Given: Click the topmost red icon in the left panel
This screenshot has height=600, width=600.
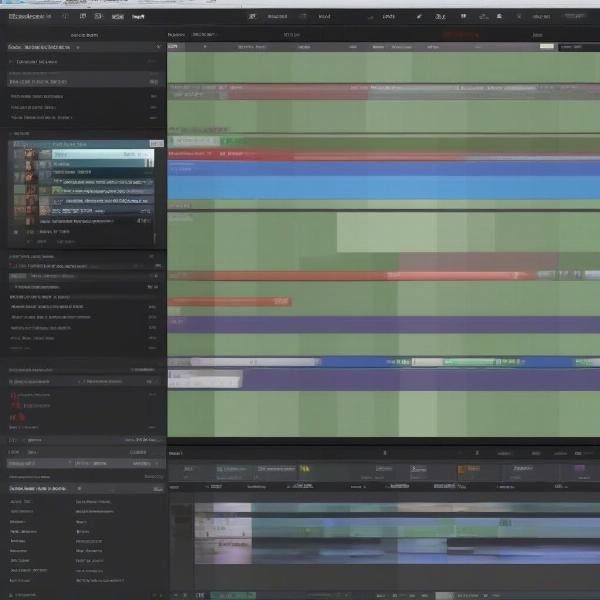Looking at the screenshot, I should (x=14, y=396).
